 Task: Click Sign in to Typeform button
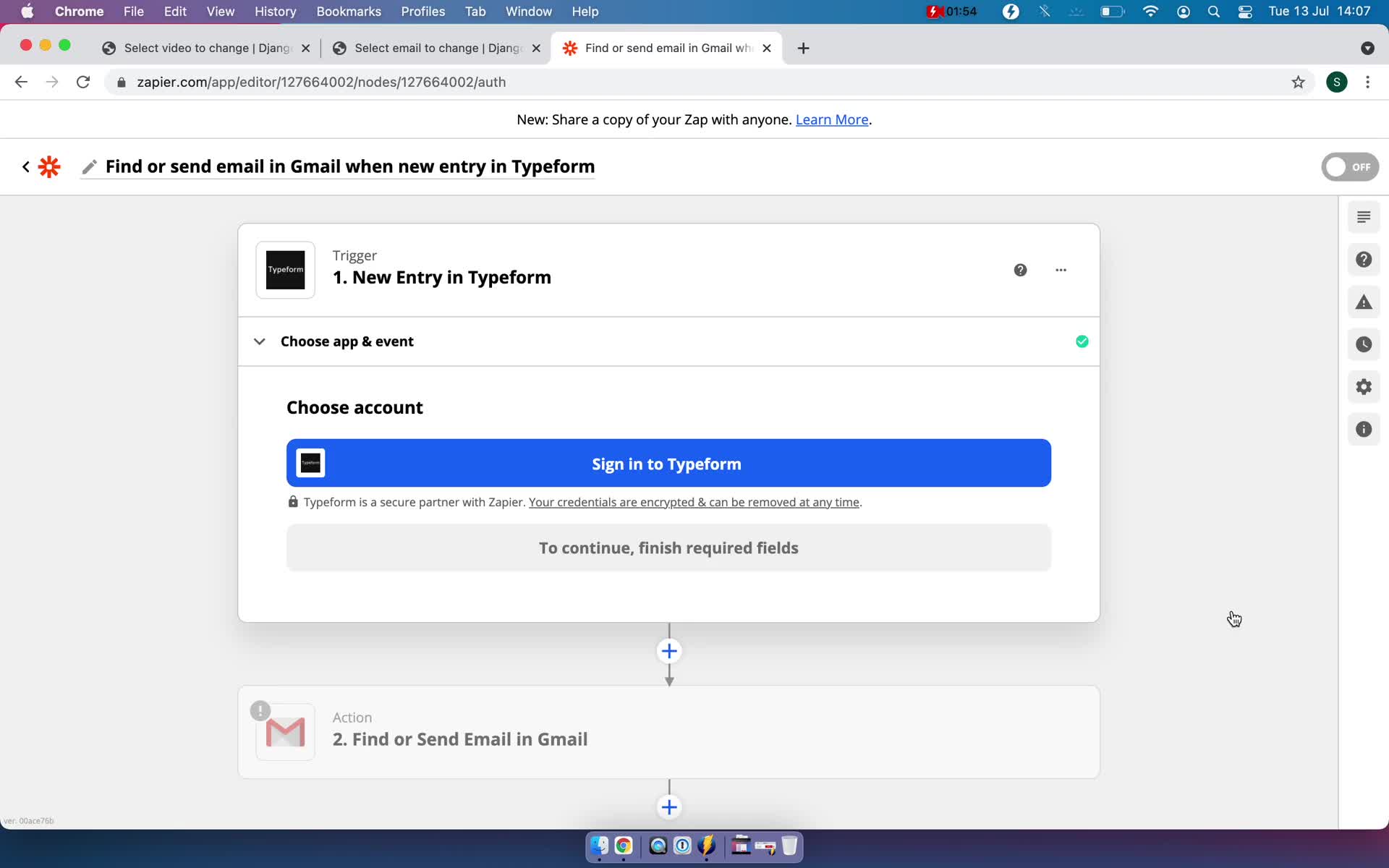(666, 463)
